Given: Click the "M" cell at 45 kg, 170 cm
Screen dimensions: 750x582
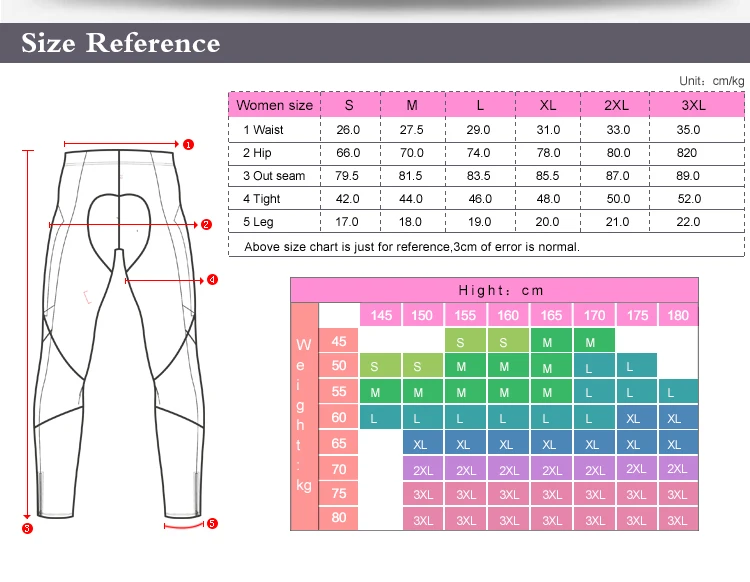Looking at the screenshot, I should pyautogui.click(x=594, y=340).
